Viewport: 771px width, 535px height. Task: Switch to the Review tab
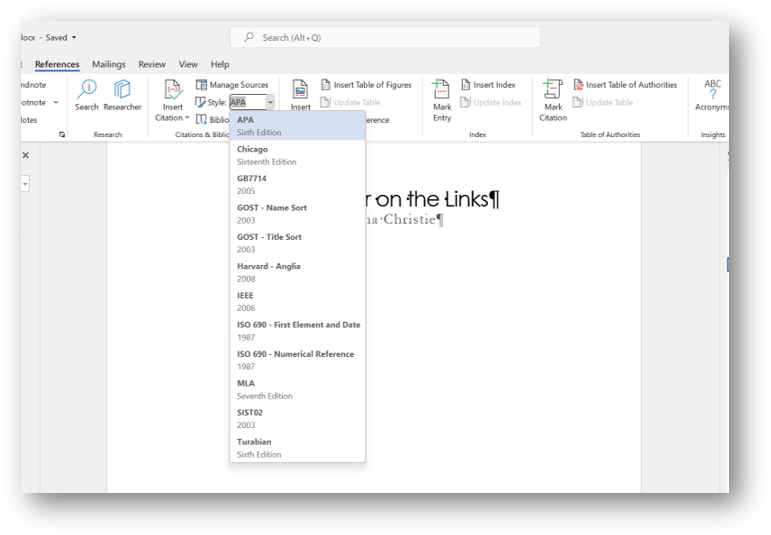point(152,64)
